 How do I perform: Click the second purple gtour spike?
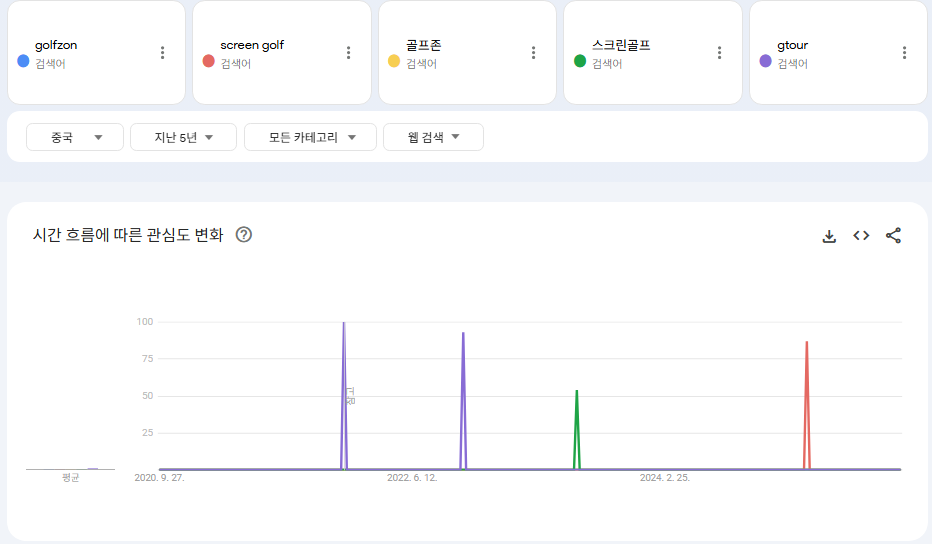tap(463, 401)
